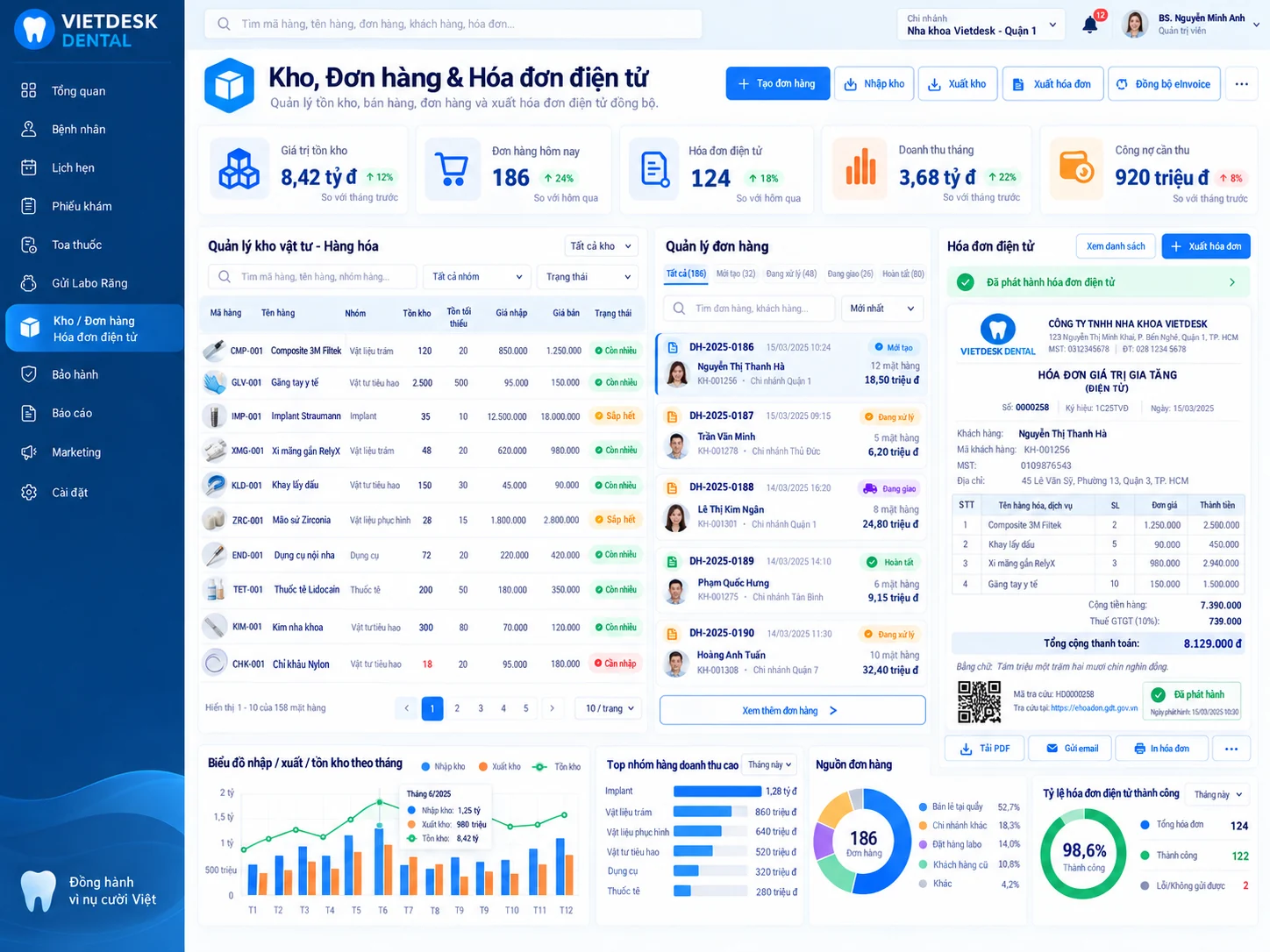Click the Tổng quan sidebar icon
This screenshot has height=952, width=1270.
(29, 90)
